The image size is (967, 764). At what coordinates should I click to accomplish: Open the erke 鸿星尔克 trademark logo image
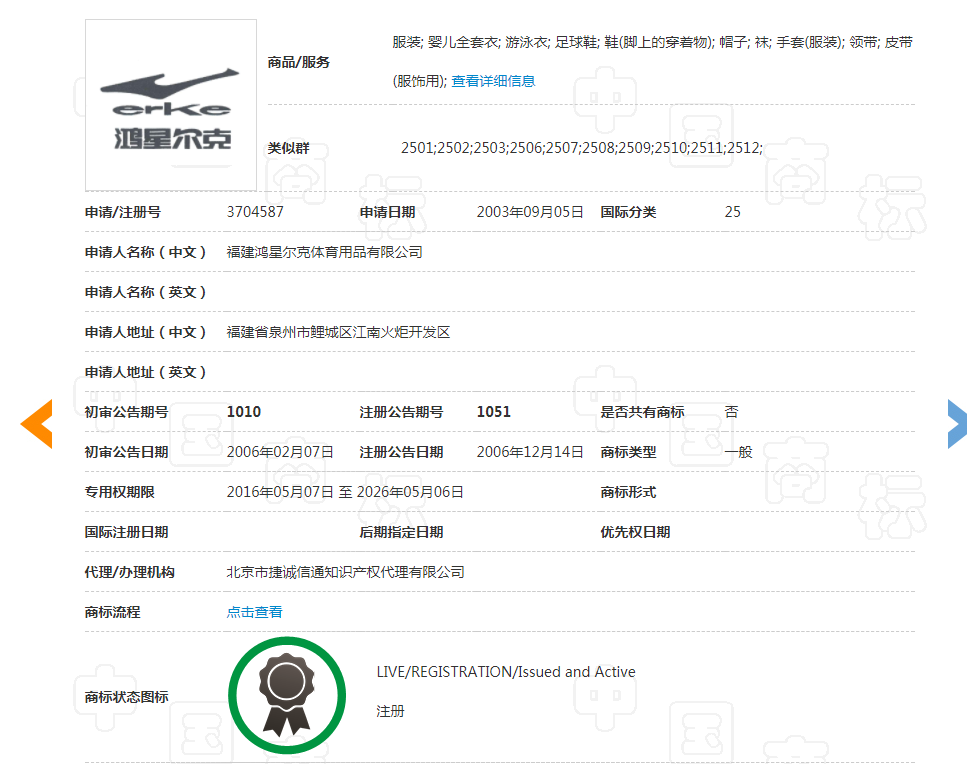coord(171,105)
